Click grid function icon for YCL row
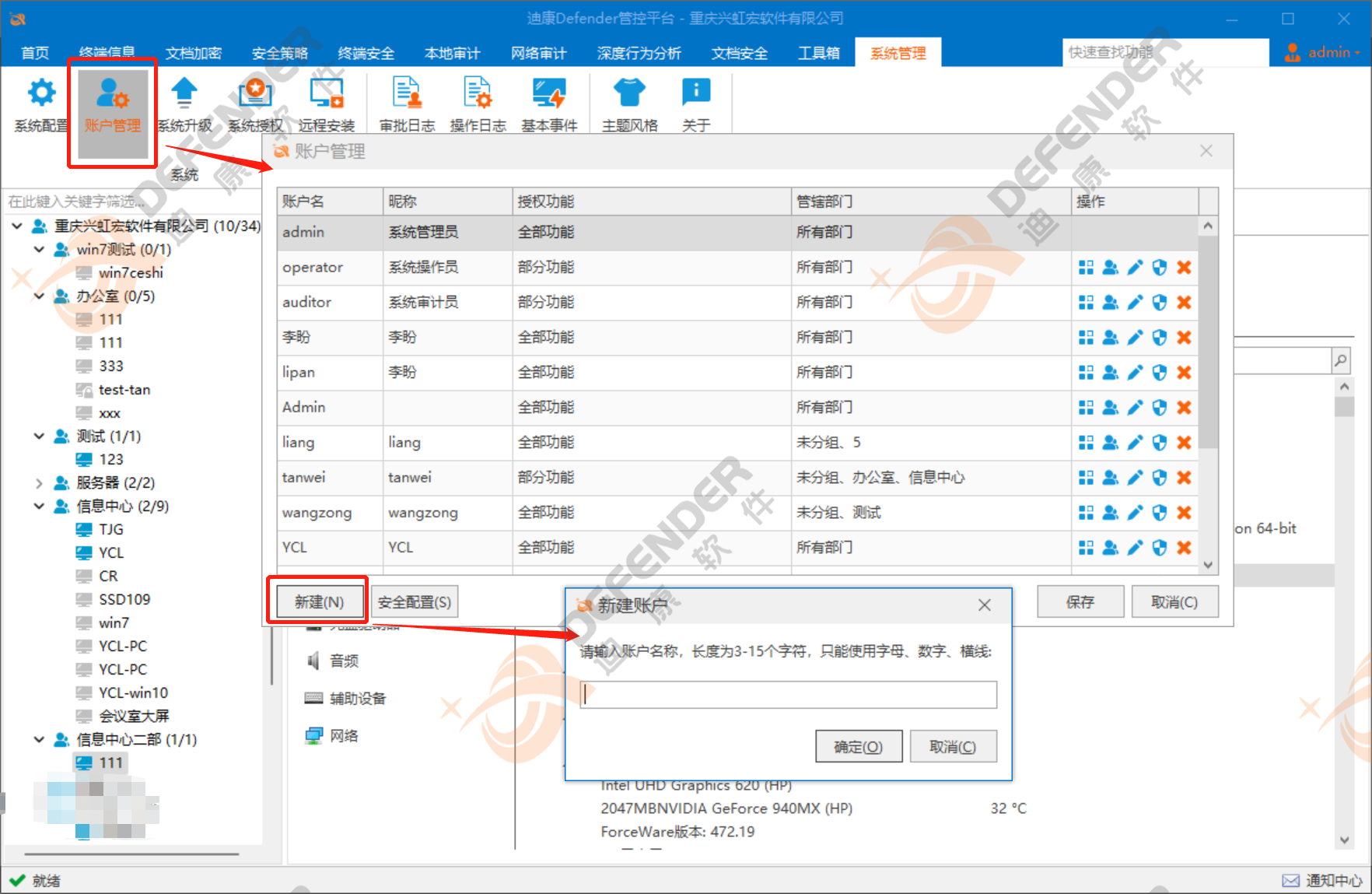 1086,548
